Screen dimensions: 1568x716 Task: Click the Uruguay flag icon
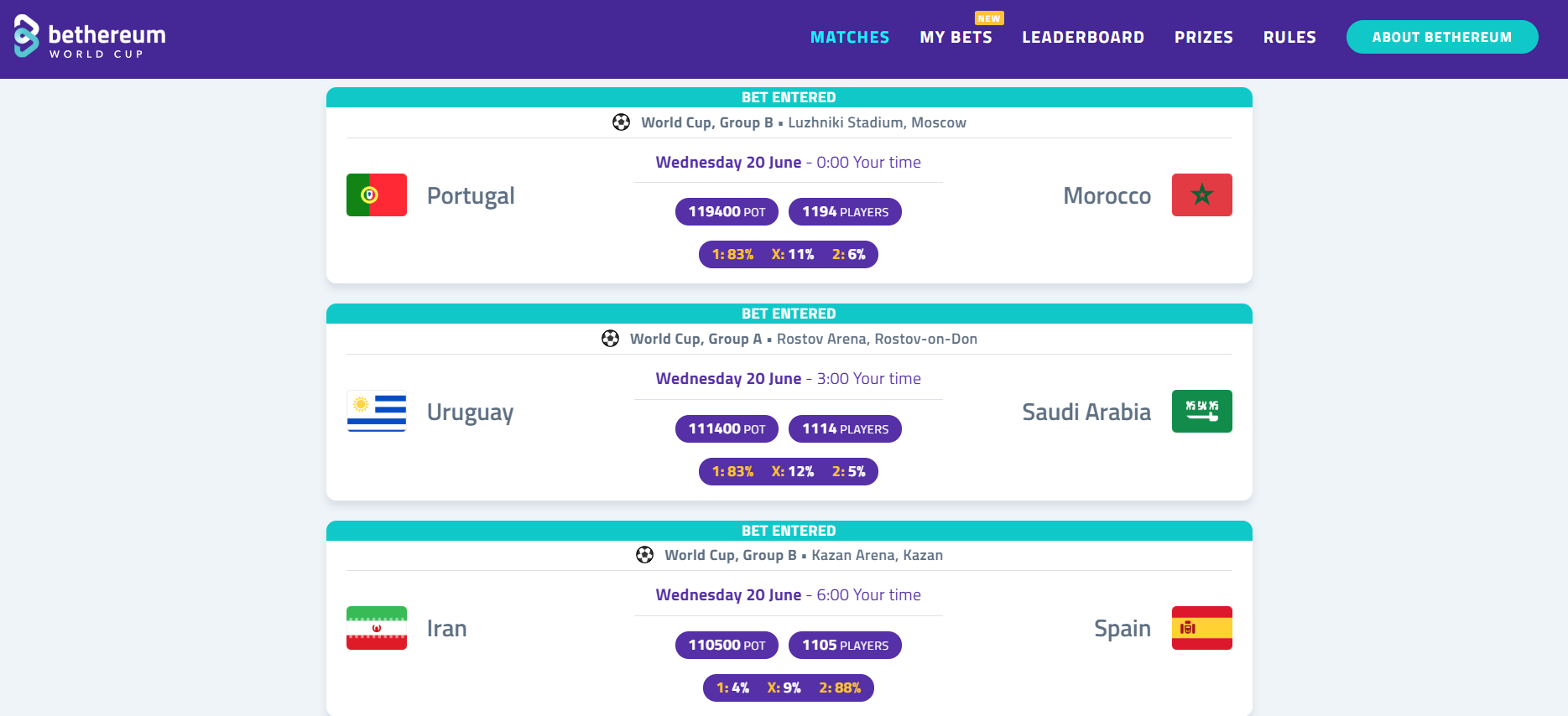click(x=377, y=412)
